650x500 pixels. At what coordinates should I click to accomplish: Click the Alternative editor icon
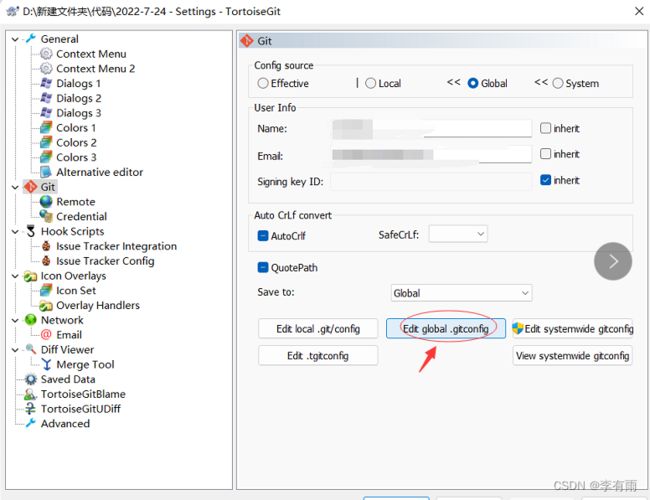coord(46,172)
